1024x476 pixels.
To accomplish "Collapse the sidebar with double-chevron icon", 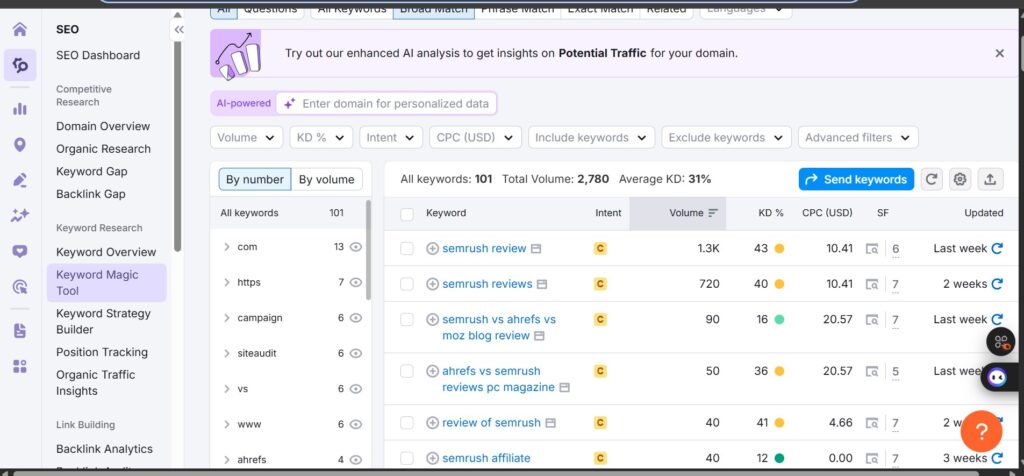I will pos(178,29).
